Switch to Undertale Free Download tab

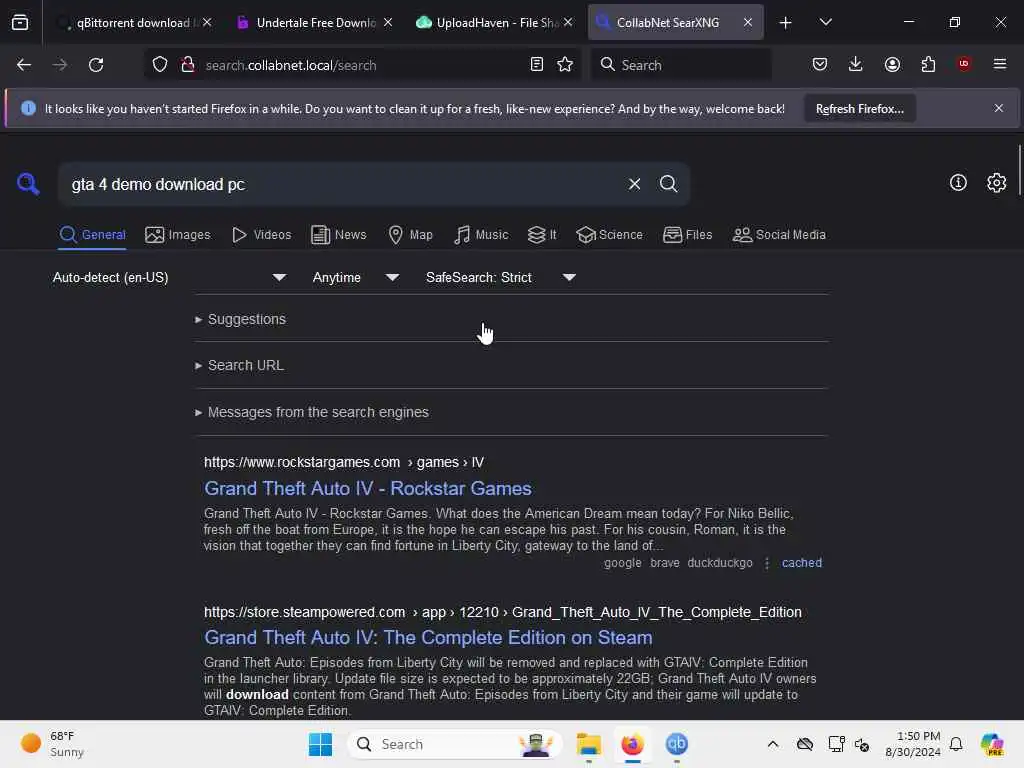315,23
